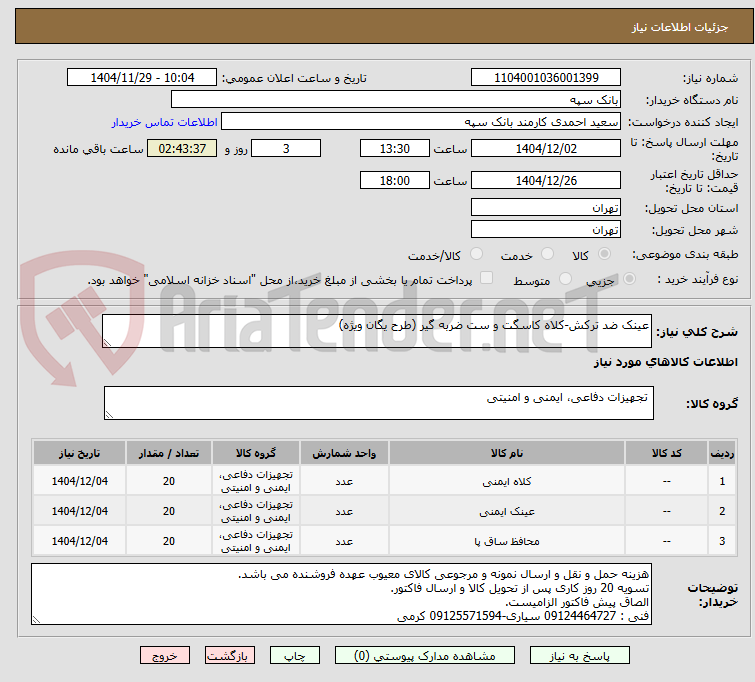Image resolution: width=755 pixels, height=682 pixels.
Task: Toggle the اسناد خزانه اسلامی payment checkbox
Action: click(x=487, y=278)
